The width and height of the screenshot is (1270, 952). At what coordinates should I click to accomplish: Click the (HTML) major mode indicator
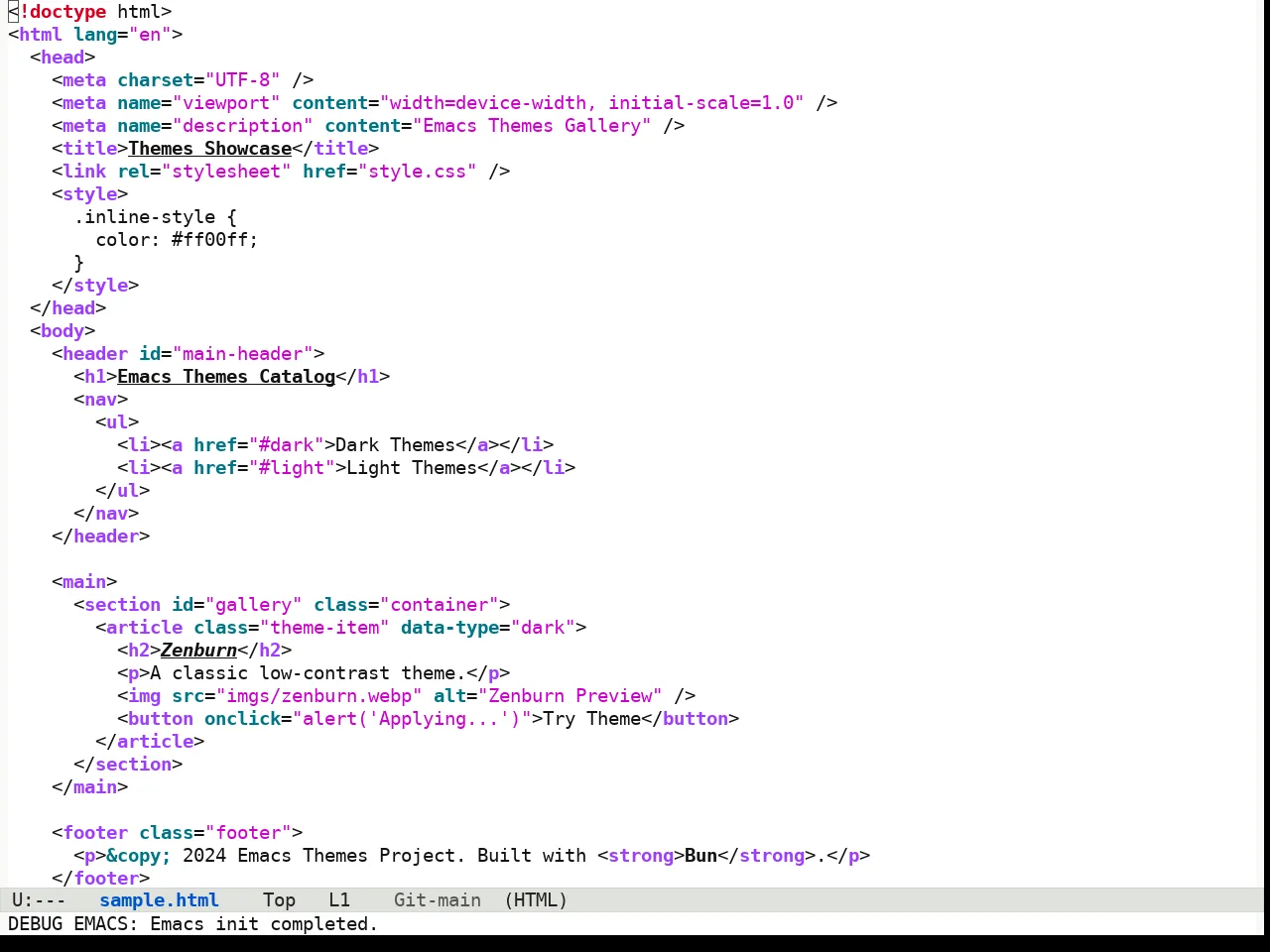coord(536,900)
